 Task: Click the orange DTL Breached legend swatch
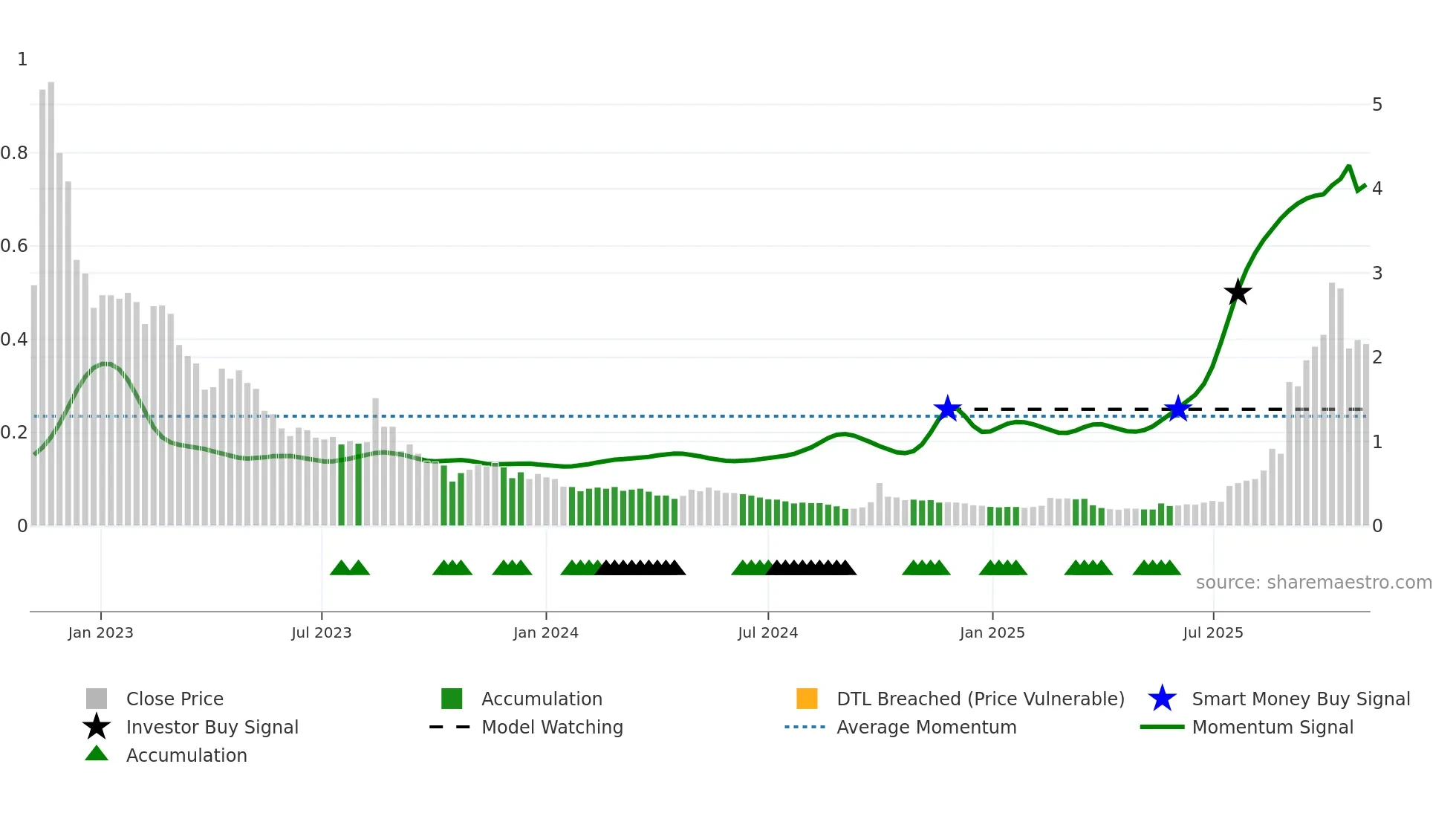(x=807, y=699)
